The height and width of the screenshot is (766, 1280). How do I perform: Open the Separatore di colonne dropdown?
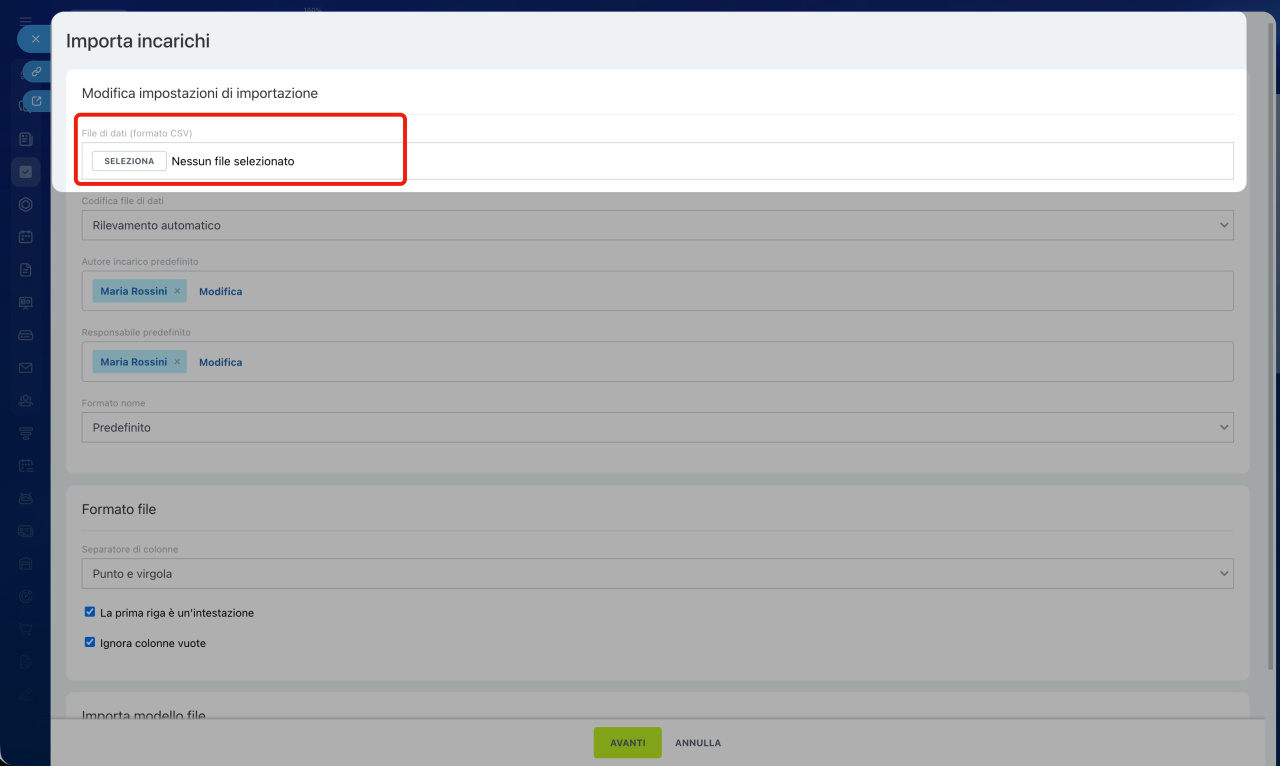coord(657,574)
